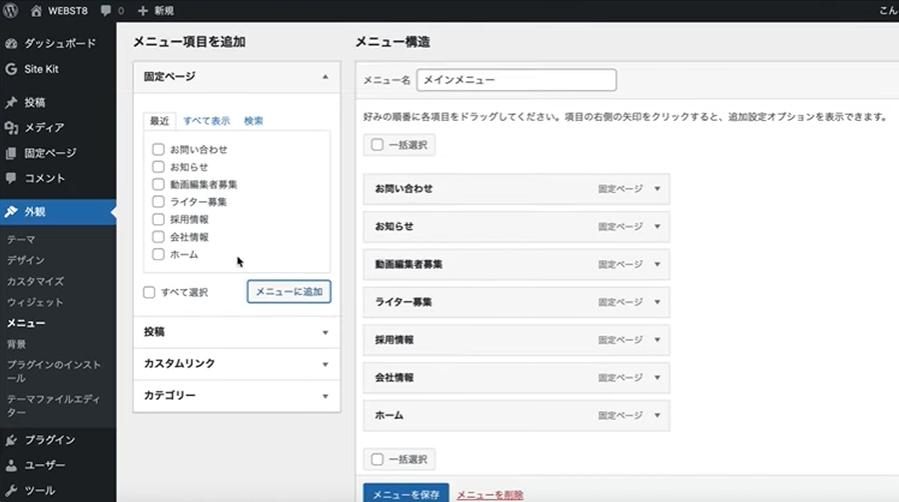Expand お問い合わせ menu item arrow
Viewport: 899px width, 502px height.
click(657, 189)
